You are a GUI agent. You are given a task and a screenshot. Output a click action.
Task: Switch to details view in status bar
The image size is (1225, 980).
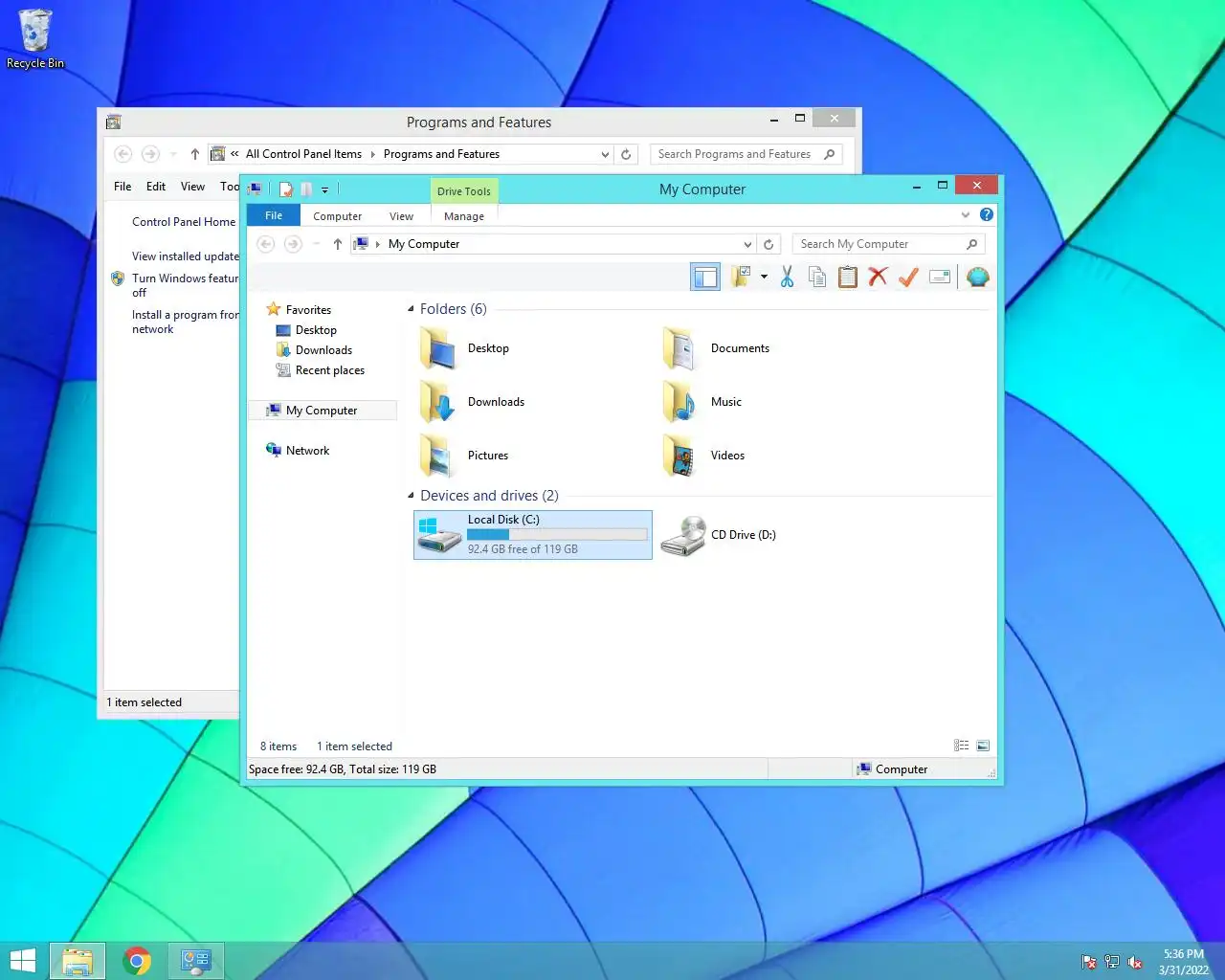click(962, 746)
